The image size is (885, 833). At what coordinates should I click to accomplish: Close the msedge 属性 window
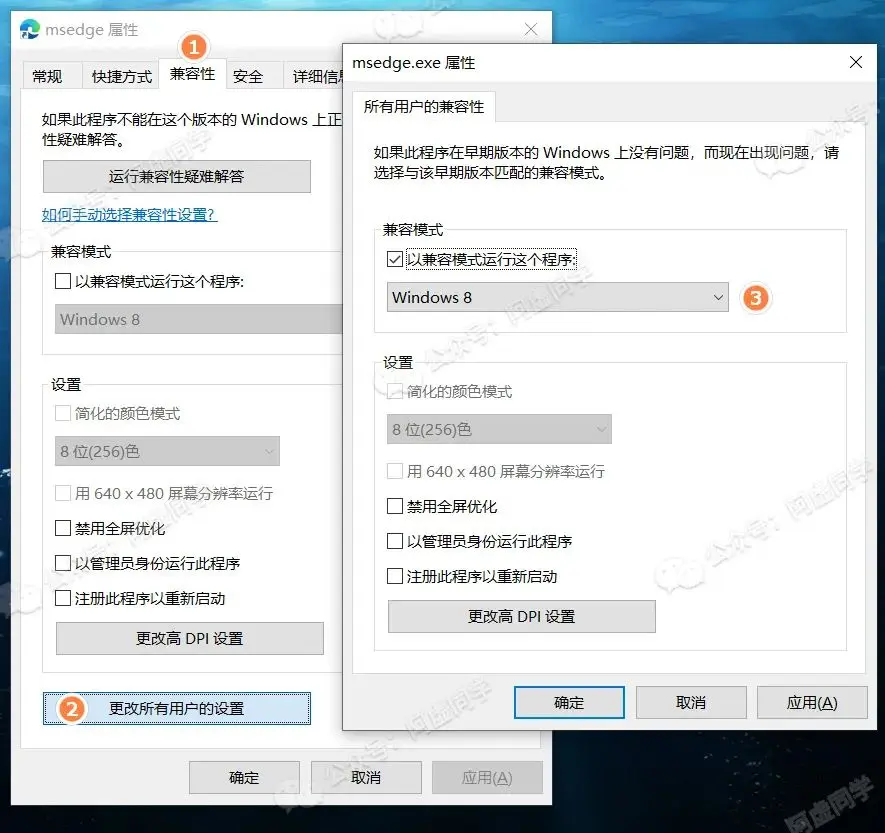[531, 29]
